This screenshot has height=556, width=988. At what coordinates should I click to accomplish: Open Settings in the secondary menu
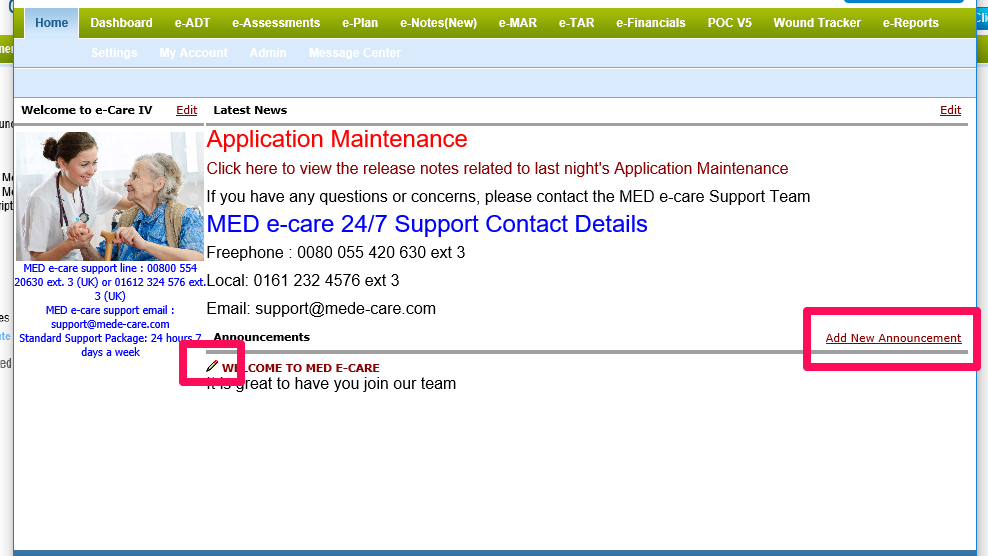[114, 53]
